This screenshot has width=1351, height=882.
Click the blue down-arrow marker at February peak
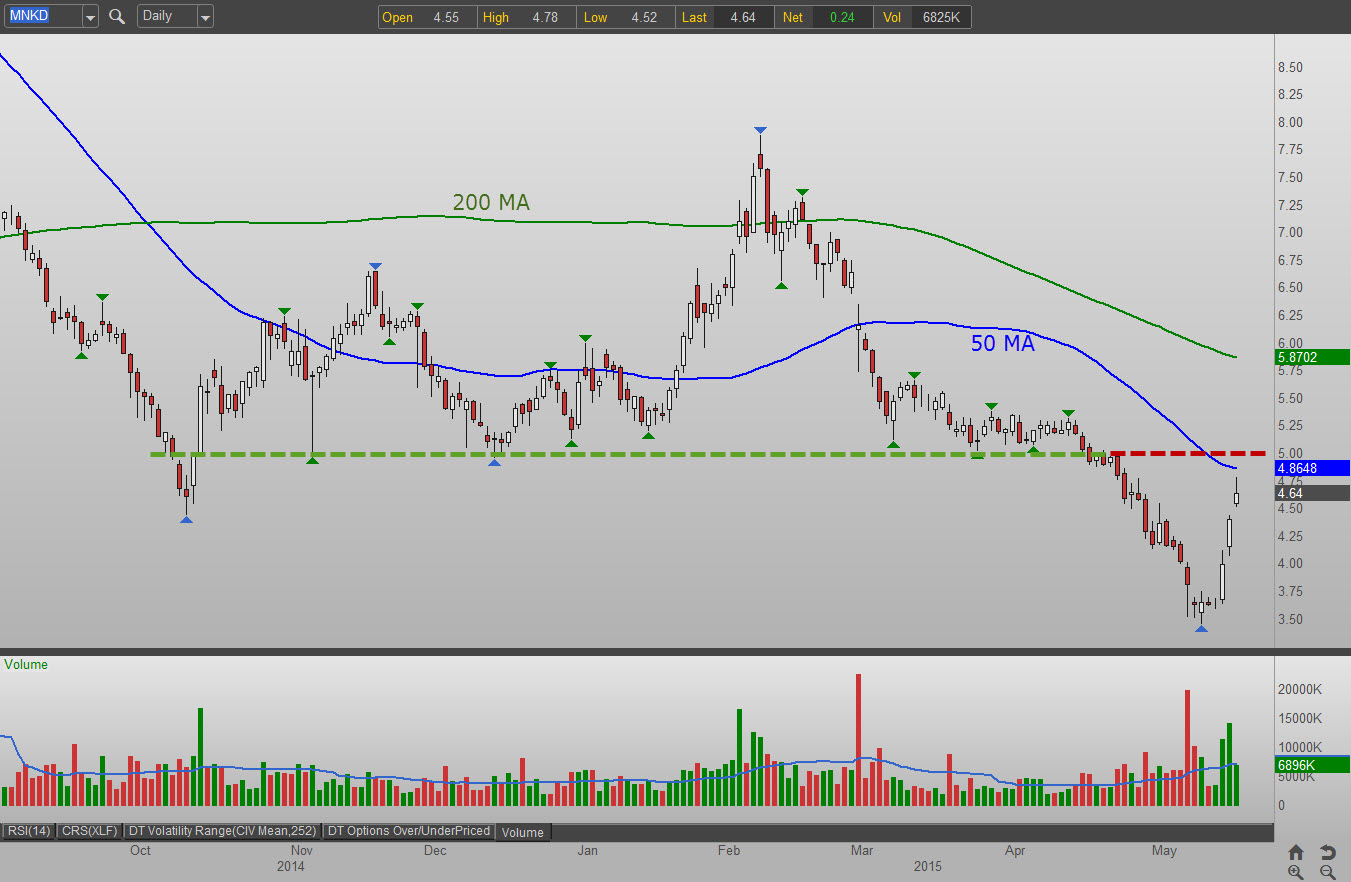[760, 129]
